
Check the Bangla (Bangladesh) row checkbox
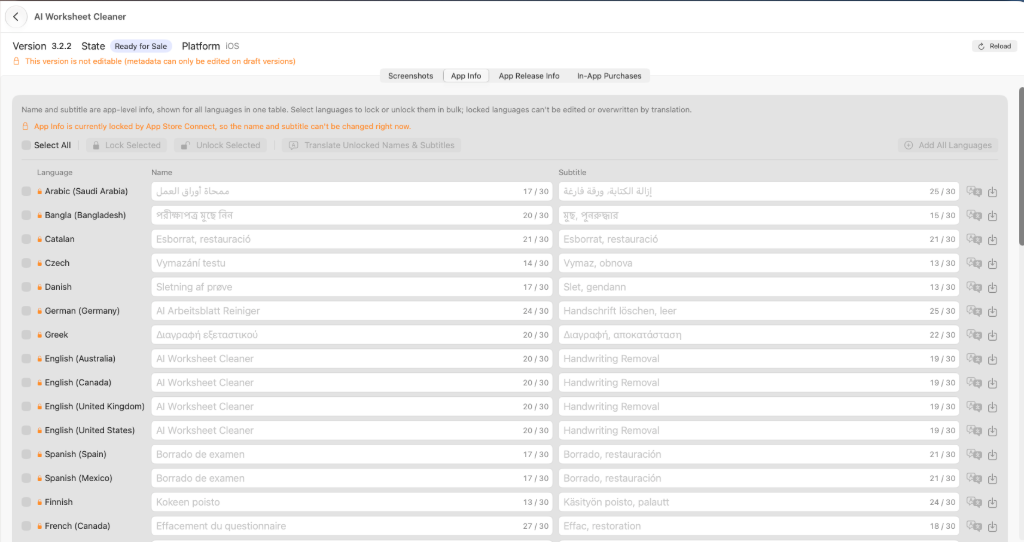coord(26,215)
